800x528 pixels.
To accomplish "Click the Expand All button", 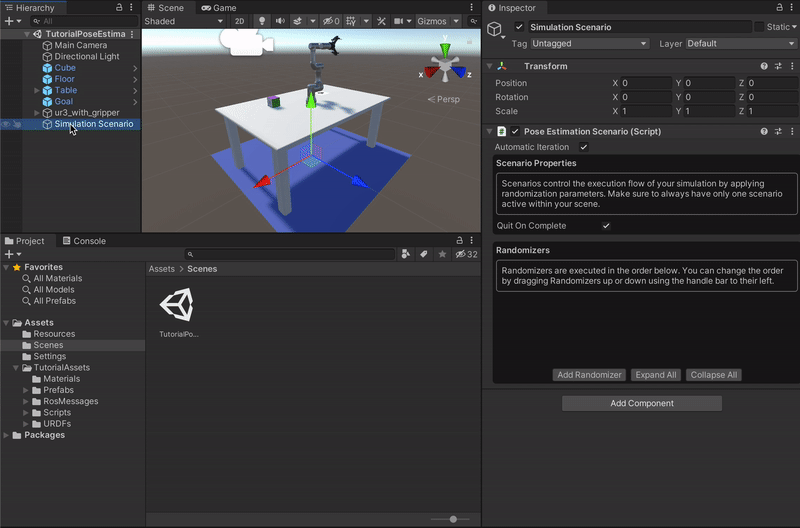I will (x=656, y=375).
